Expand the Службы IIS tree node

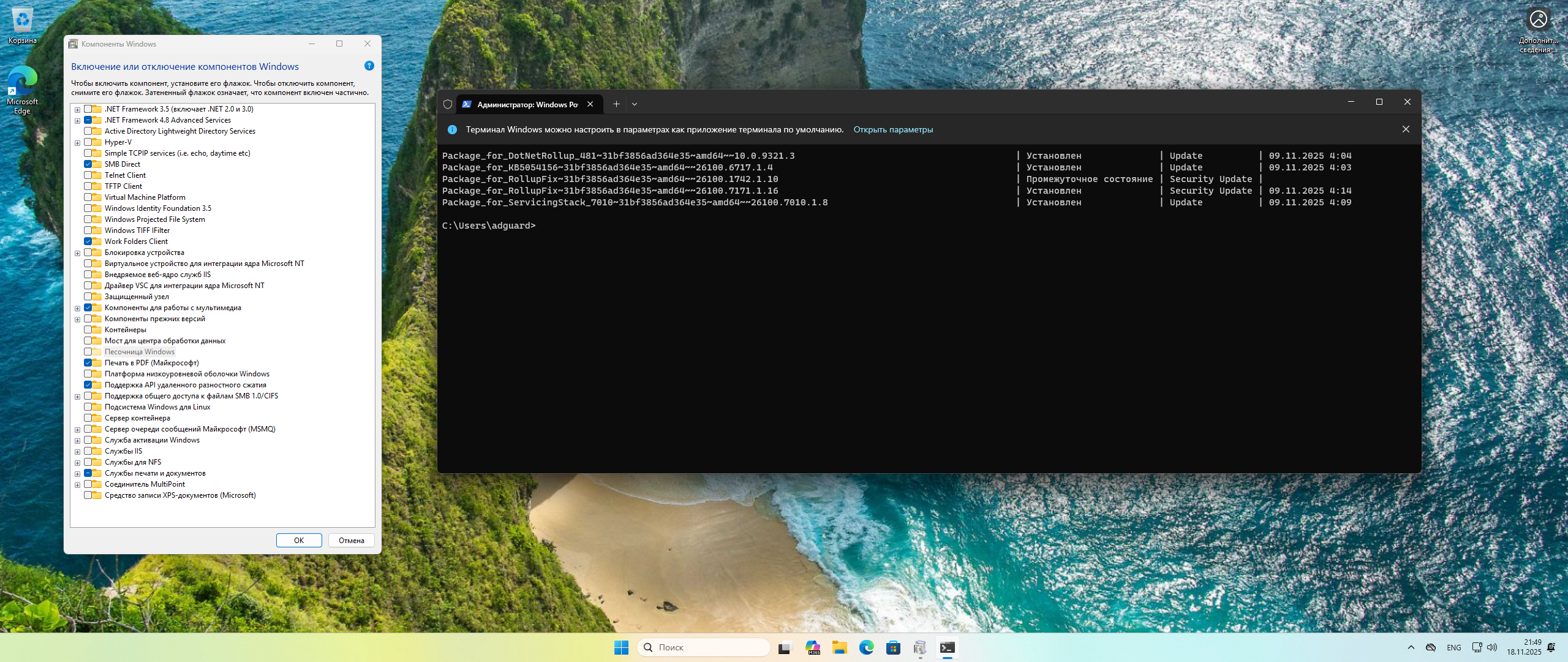point(78,452)
